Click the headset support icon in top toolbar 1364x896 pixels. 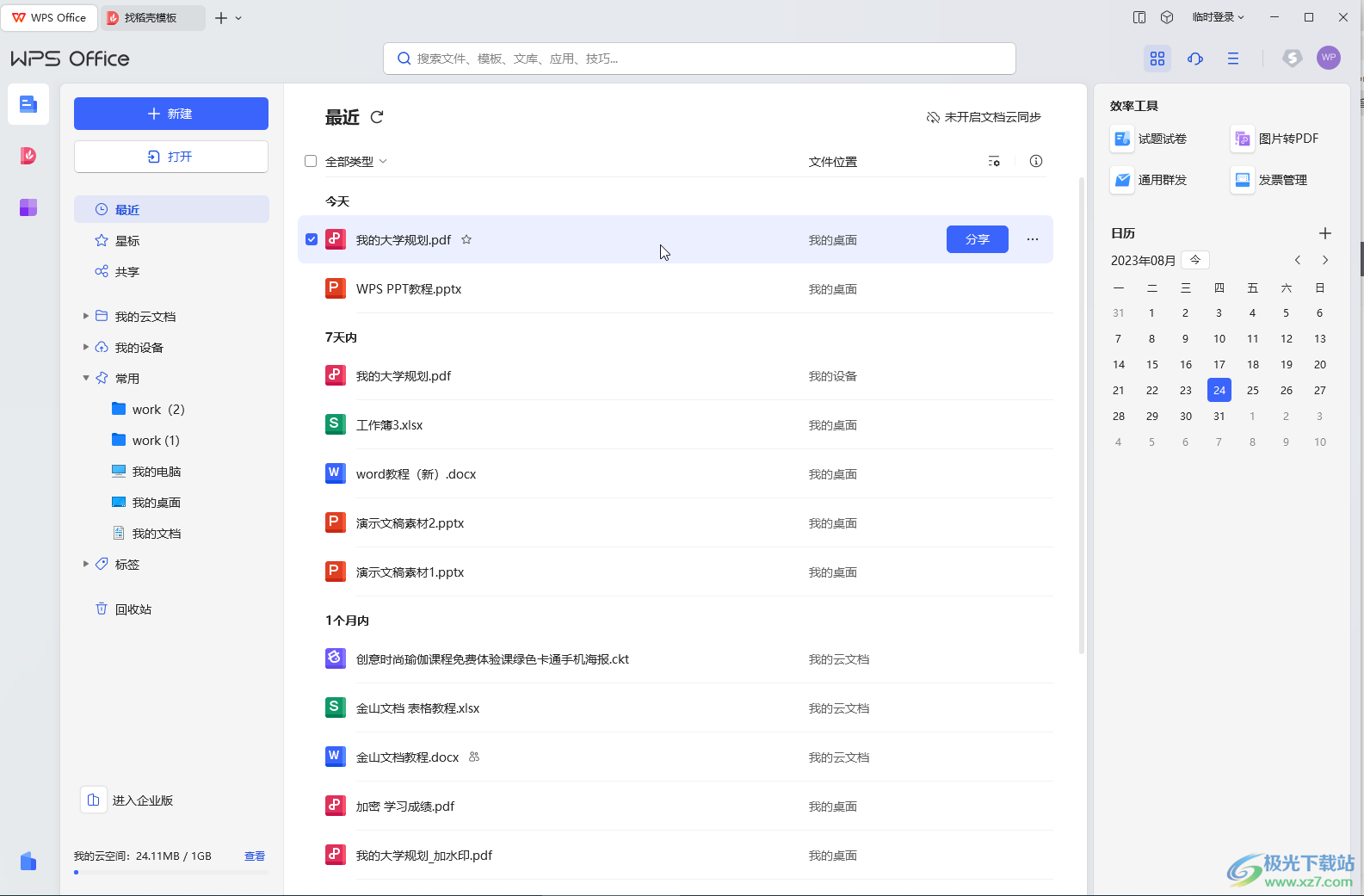click(x=1195, y=59)
